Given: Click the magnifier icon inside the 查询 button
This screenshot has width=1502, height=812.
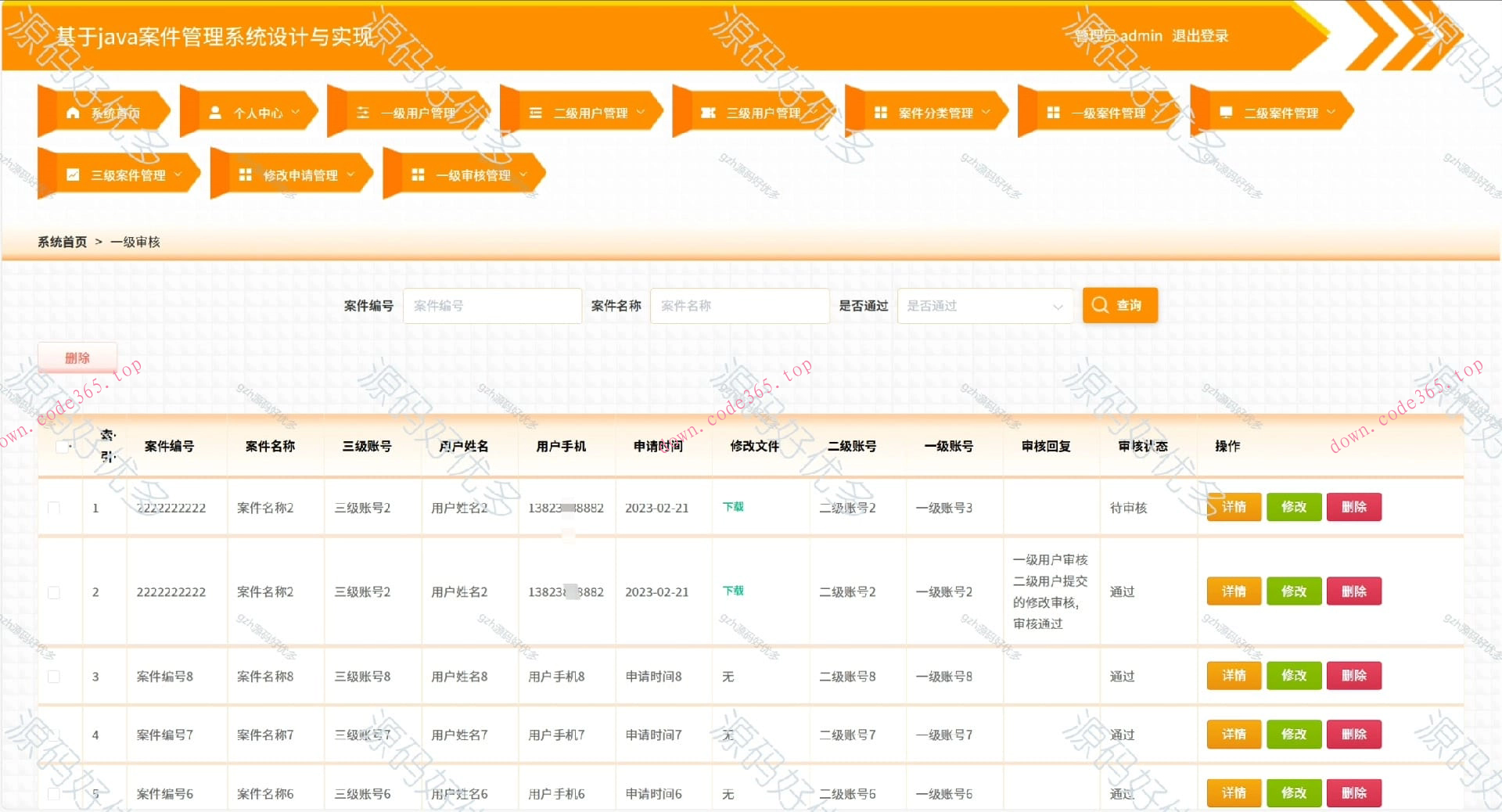Looking at the screenshot, I should pos(1100,305).
